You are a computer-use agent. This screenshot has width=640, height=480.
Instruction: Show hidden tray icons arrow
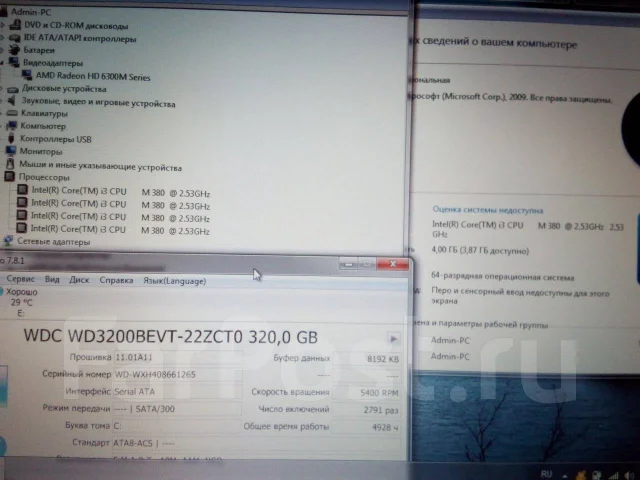click(x=565, y=476)
